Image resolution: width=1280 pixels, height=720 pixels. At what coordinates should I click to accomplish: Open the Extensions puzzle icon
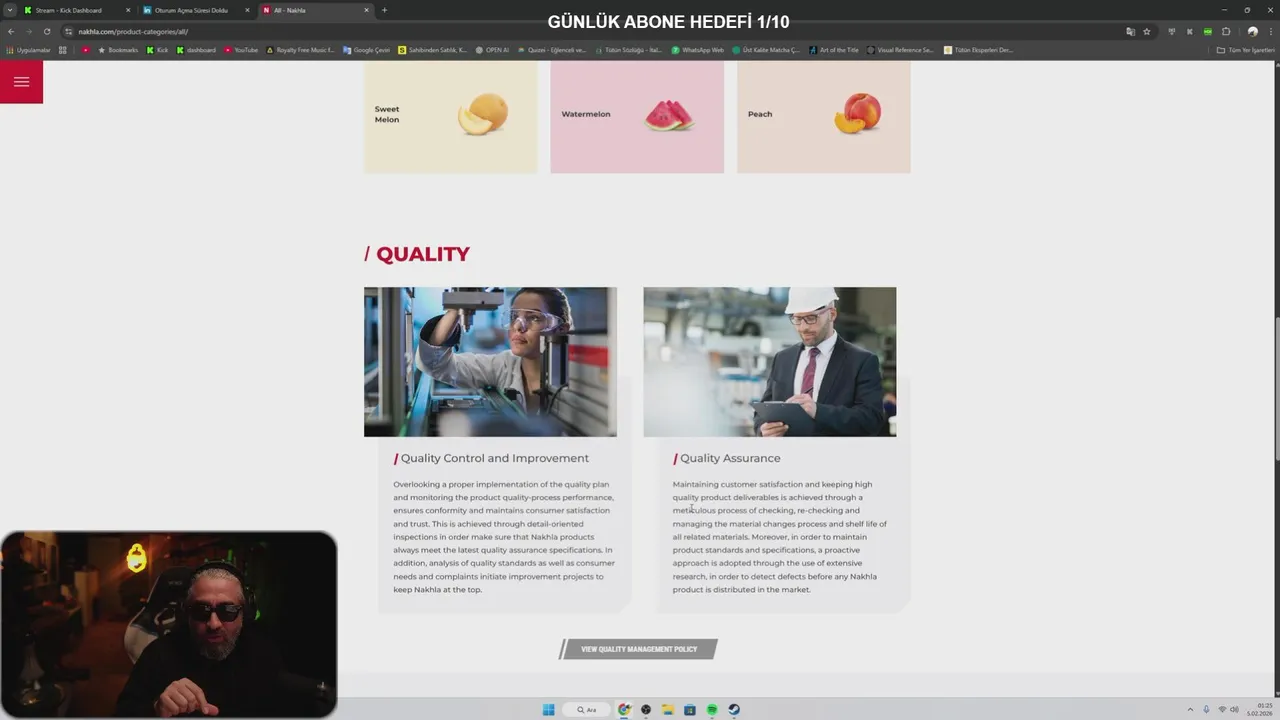[x=1226, y=31]
